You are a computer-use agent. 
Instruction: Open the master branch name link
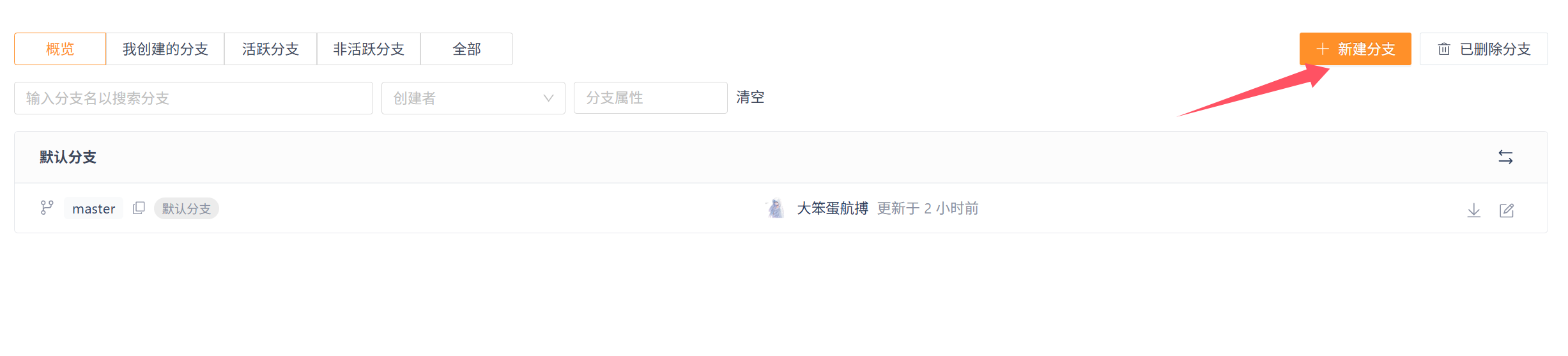(x=93, y=208)
